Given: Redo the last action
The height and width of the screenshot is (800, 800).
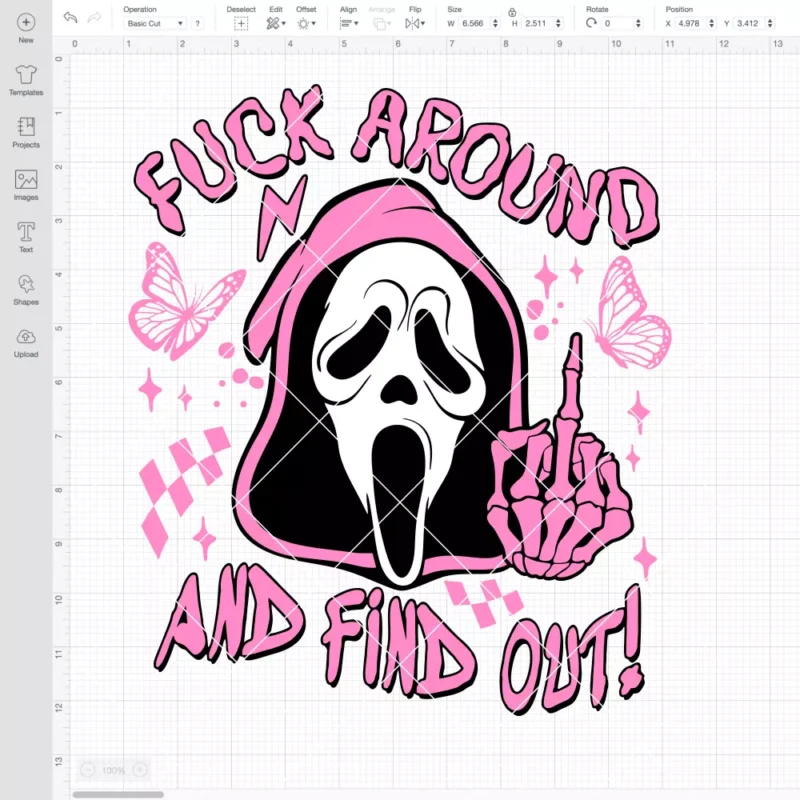Looking at the screenshot, I should [94, 18].
